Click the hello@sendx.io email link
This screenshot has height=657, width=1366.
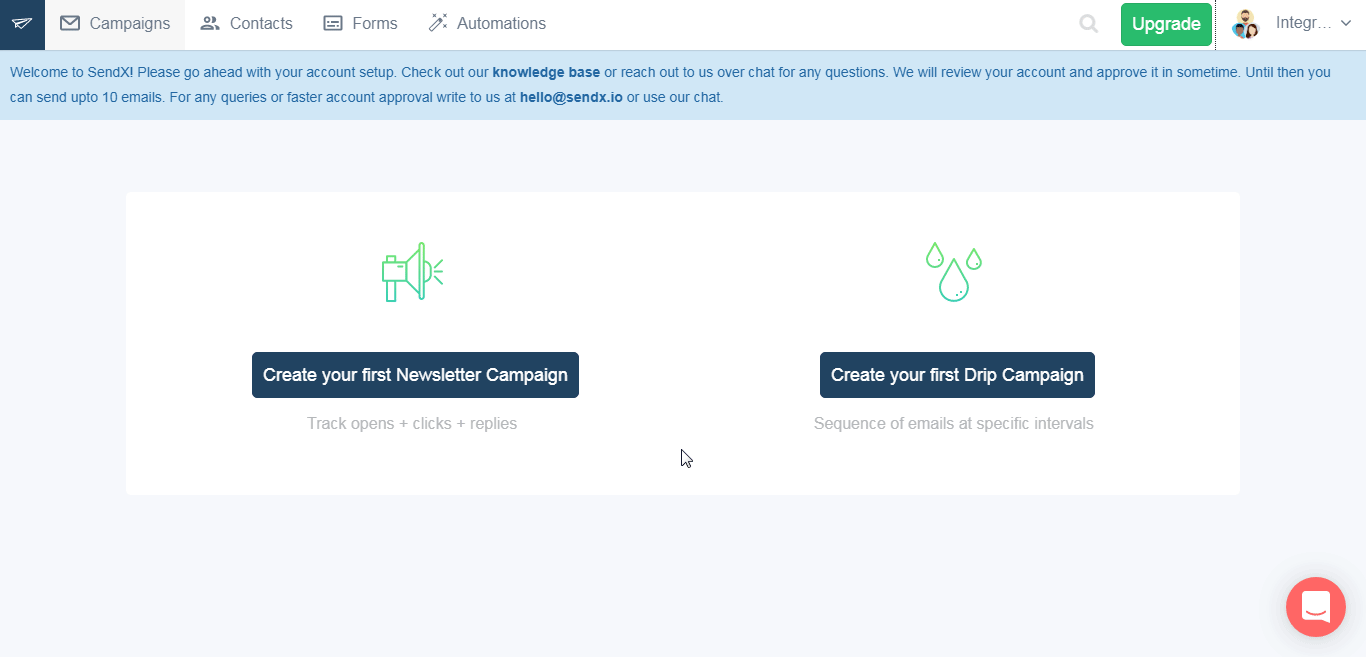click(571, 97)
